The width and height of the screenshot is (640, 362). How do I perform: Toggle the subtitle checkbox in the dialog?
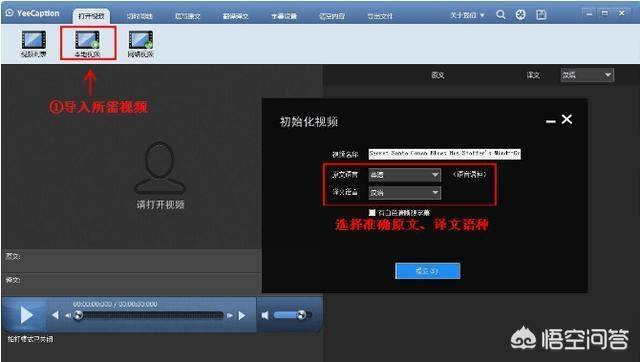(372, 213)
